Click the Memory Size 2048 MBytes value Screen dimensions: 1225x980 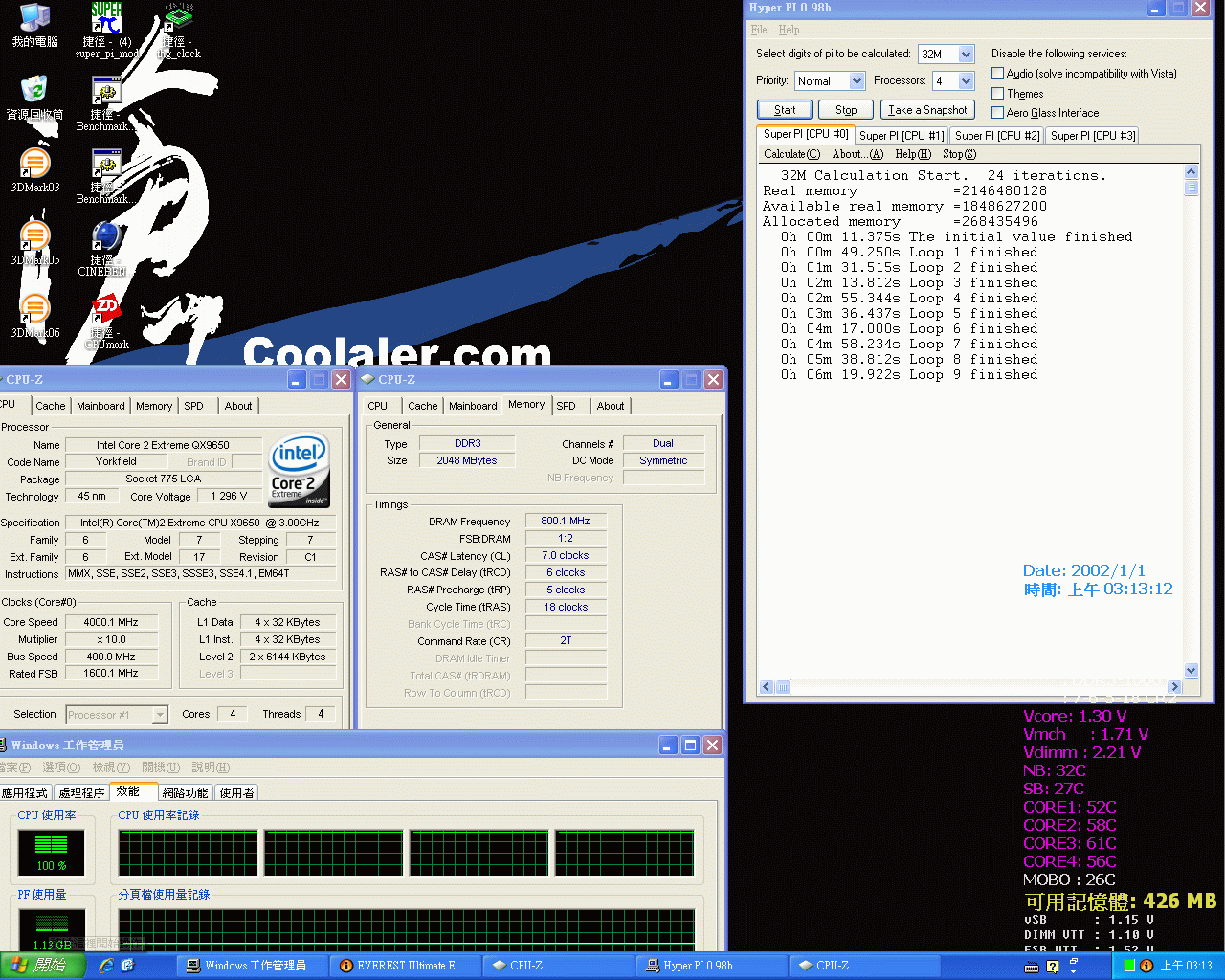[x=467, y=461]
